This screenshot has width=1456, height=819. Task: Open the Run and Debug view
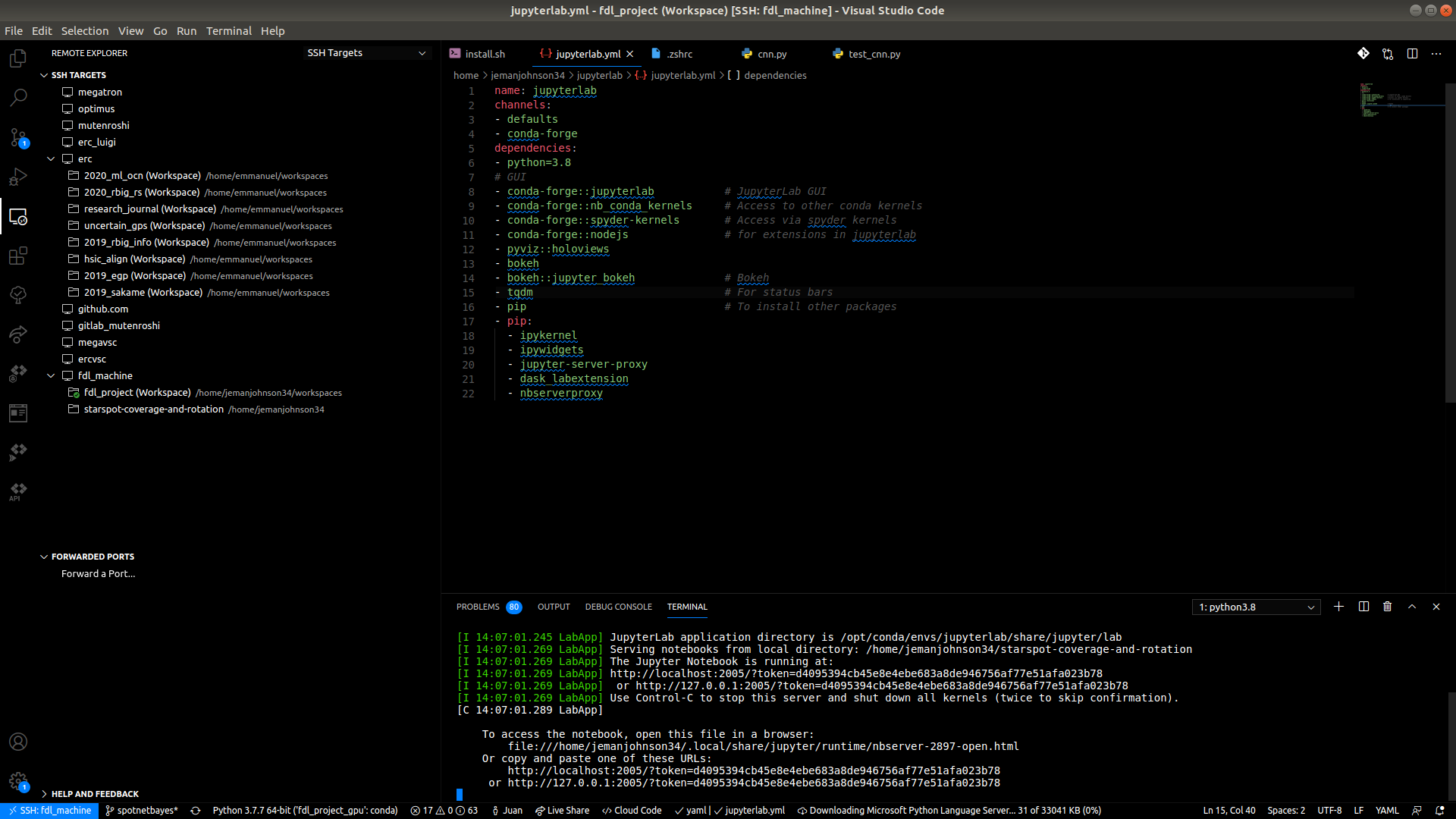point(18,177)
